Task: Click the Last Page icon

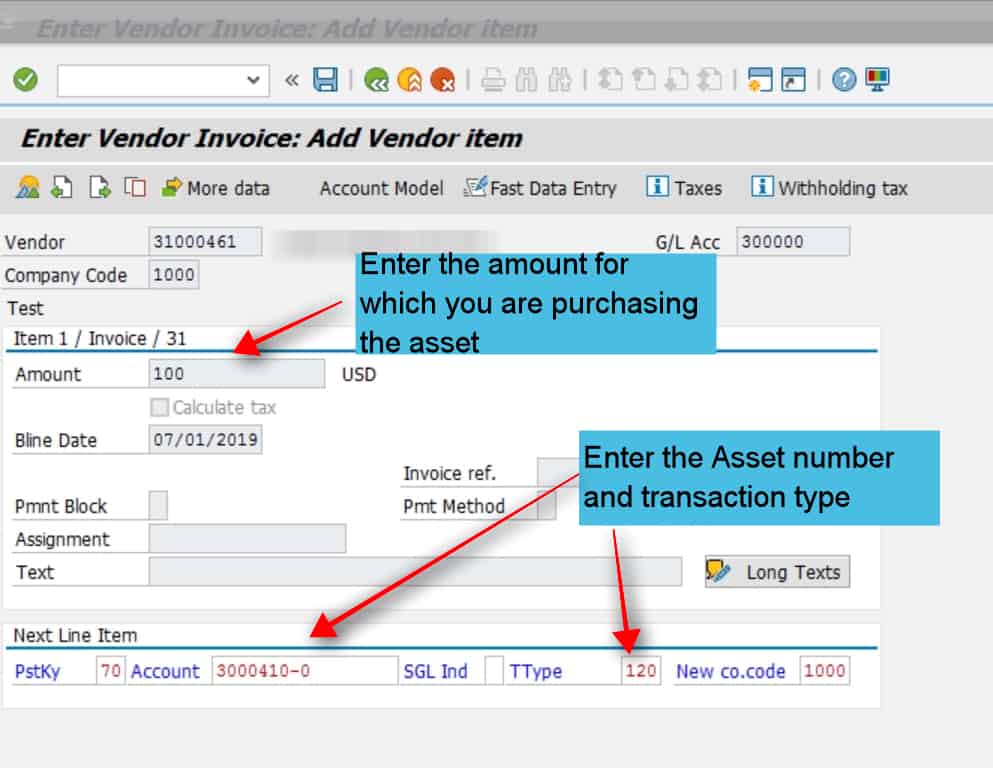Action: point(710,80)
